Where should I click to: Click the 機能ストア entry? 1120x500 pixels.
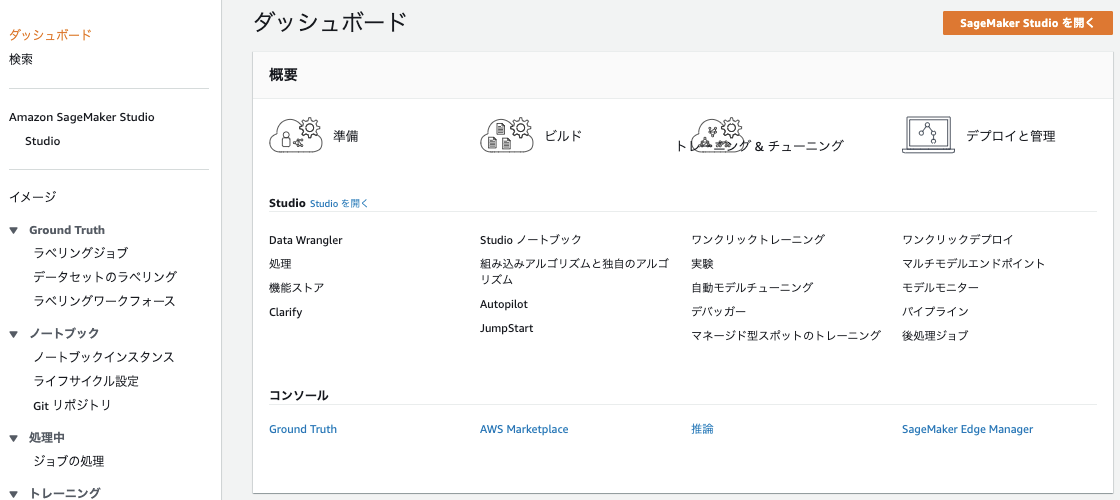click(x=296, y=288)
